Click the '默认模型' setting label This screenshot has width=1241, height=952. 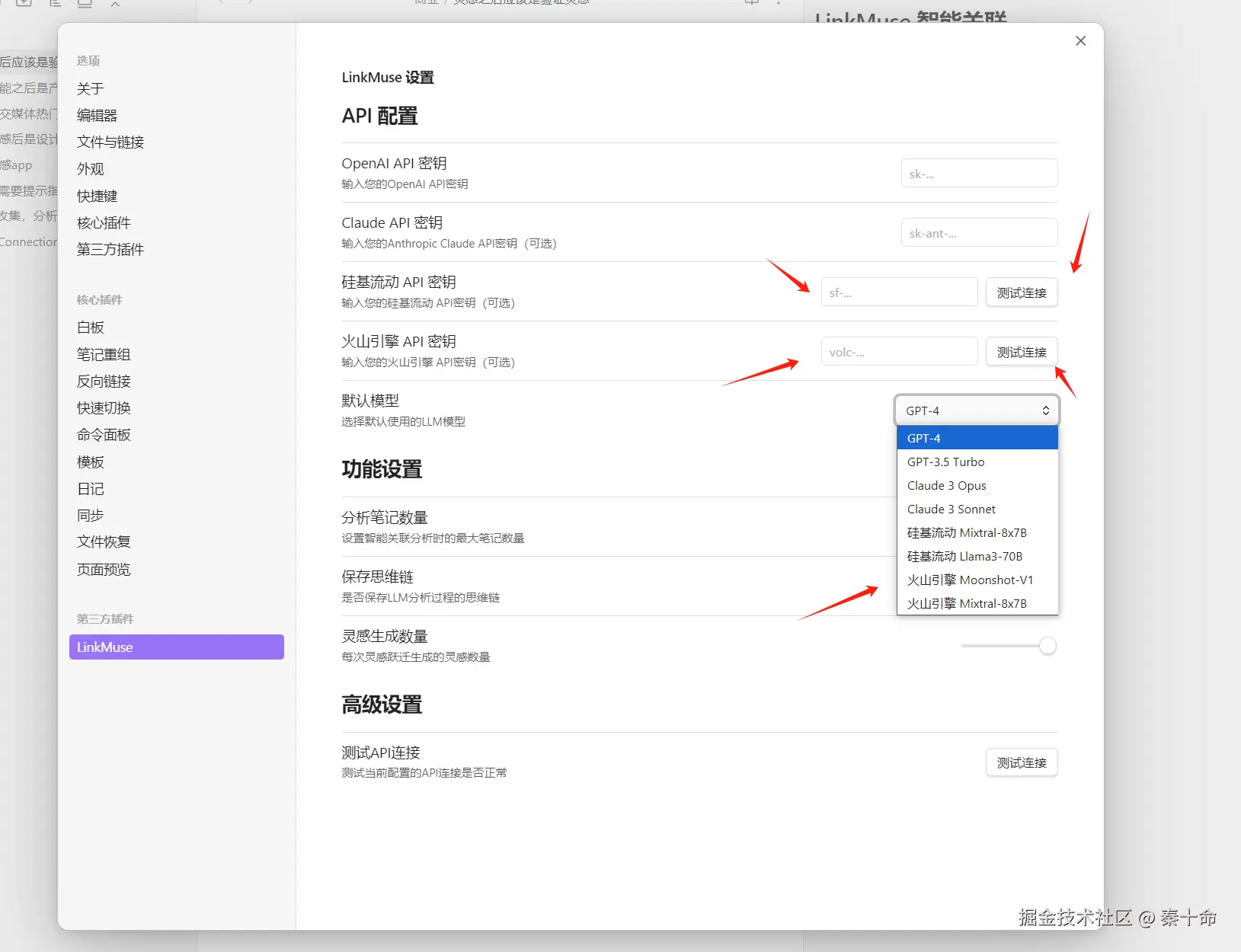(370, 401)
